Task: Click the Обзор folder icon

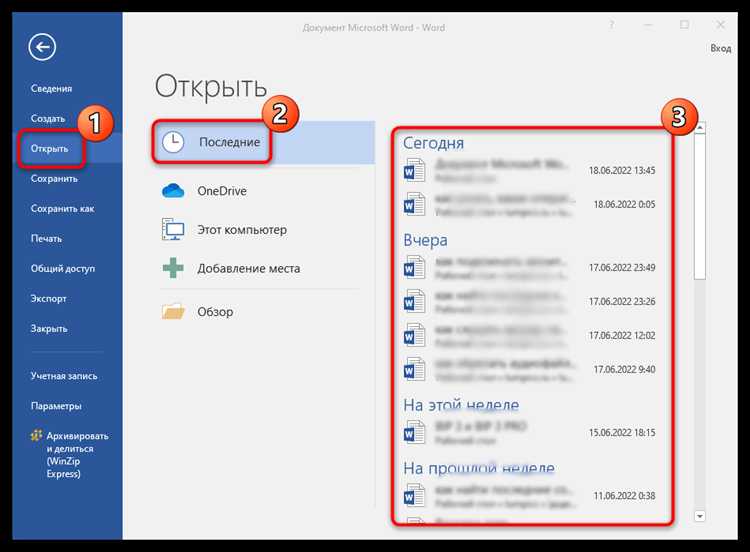Action: coord(173,311)
